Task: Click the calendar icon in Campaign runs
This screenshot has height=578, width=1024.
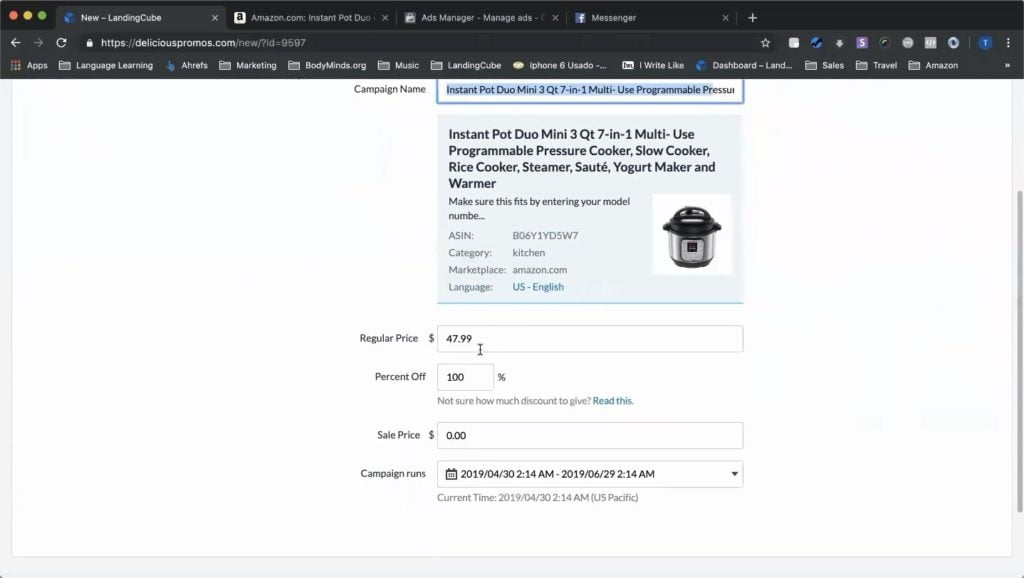Action: 451,474
